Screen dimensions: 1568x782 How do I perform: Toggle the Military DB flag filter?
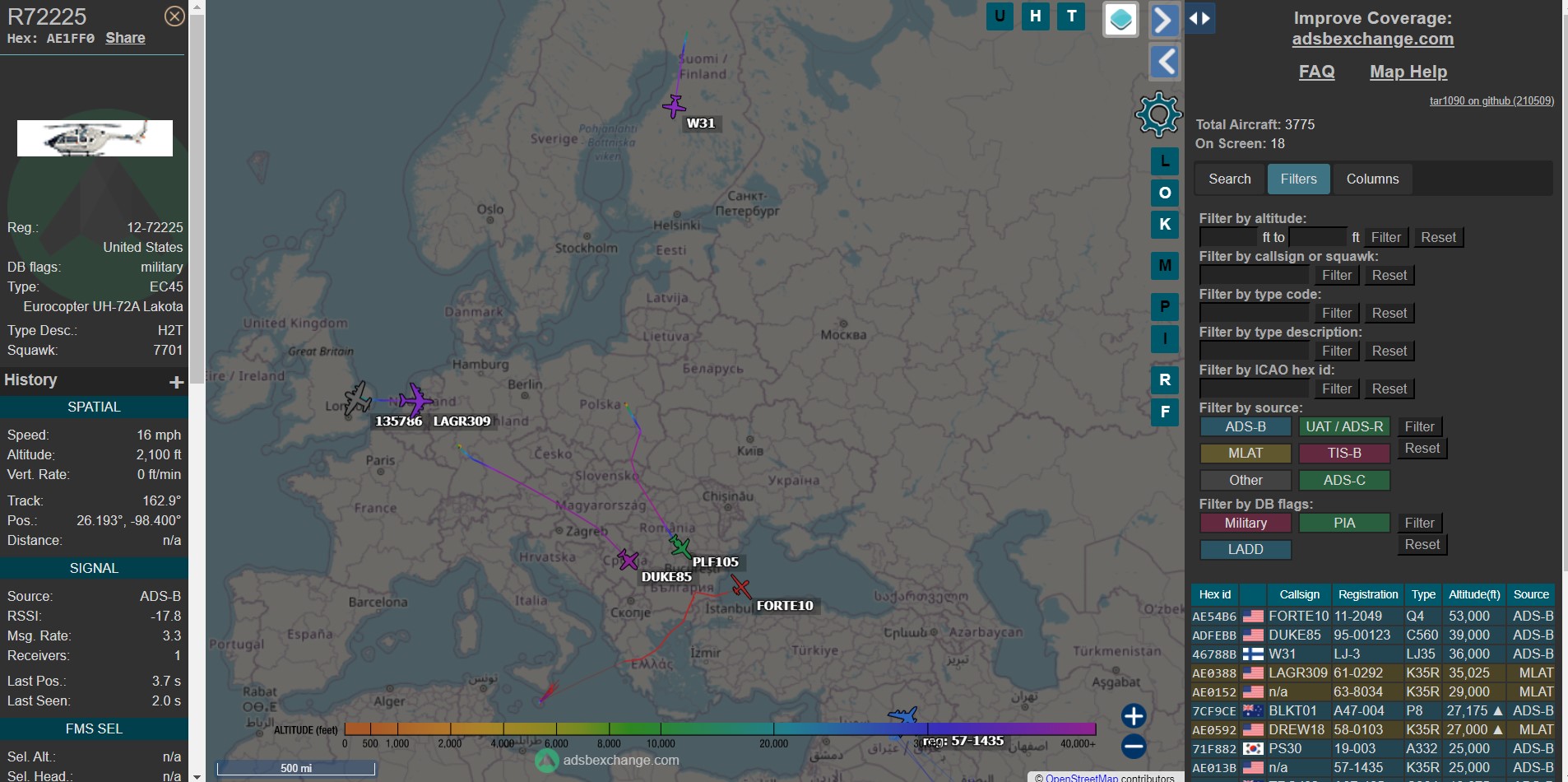1246,523
